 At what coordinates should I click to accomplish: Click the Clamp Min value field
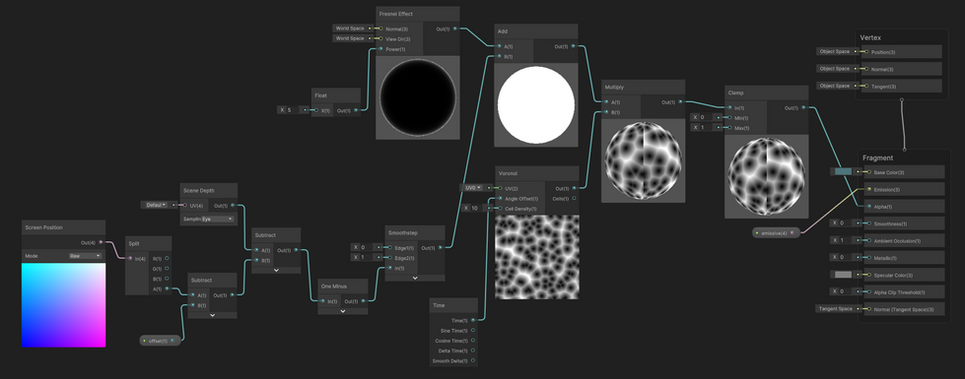(x=707, y=117)
